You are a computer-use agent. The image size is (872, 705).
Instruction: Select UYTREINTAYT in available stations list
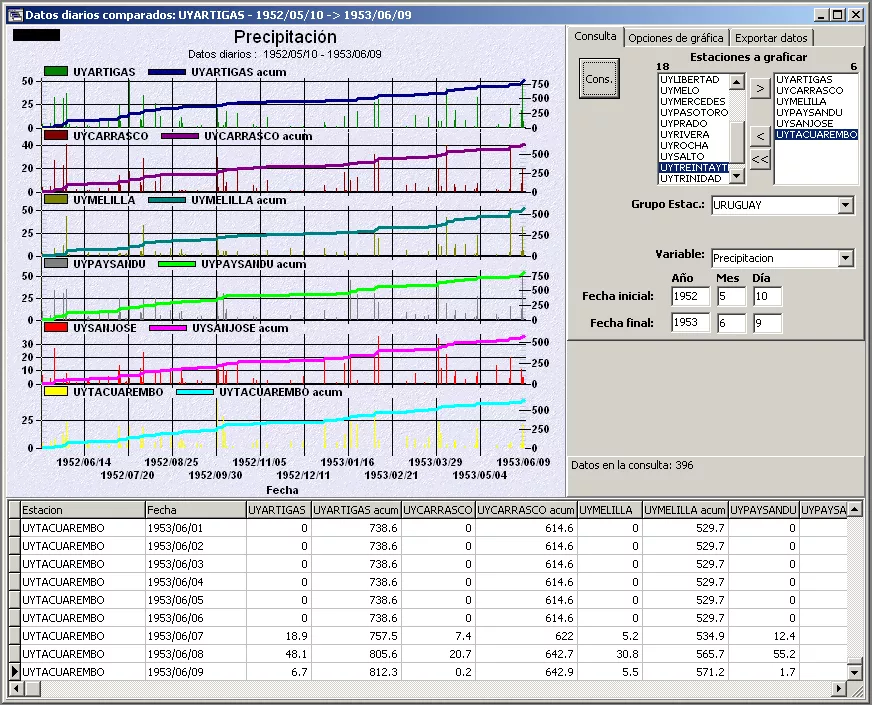(692, 168)
